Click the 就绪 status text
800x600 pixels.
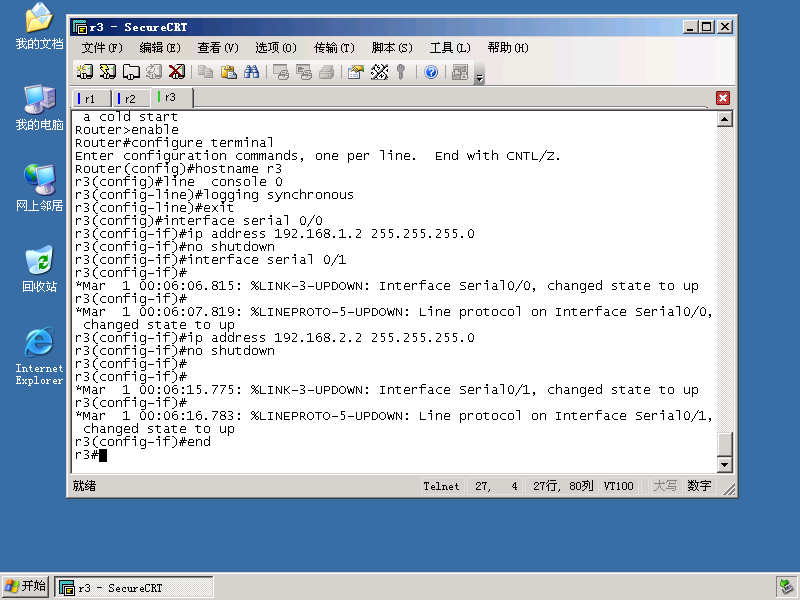click(x=84, y=486)
